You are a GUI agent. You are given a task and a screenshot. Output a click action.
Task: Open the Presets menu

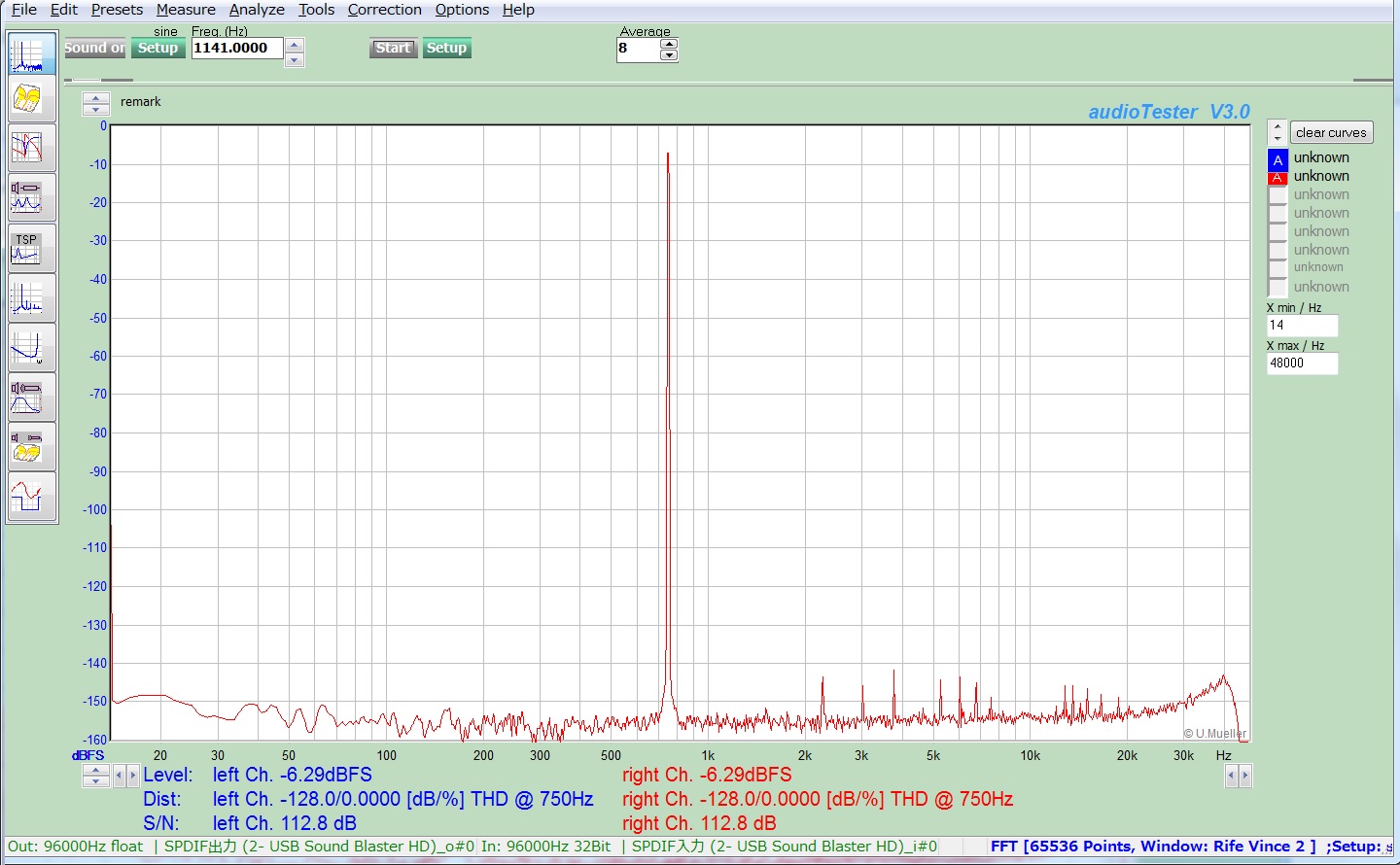[x=117, y=10]
